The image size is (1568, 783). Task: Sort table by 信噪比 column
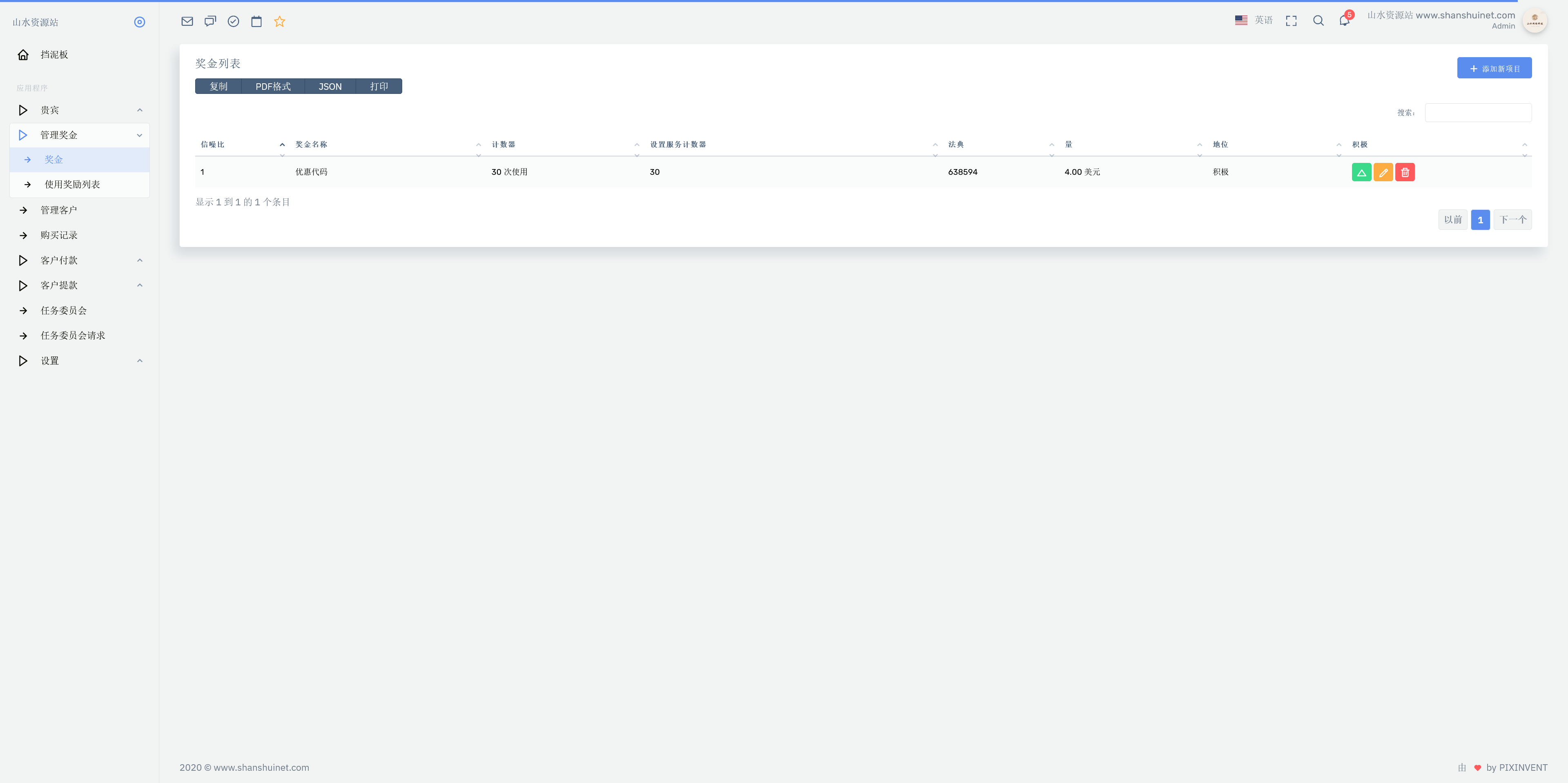coord(212,144)
